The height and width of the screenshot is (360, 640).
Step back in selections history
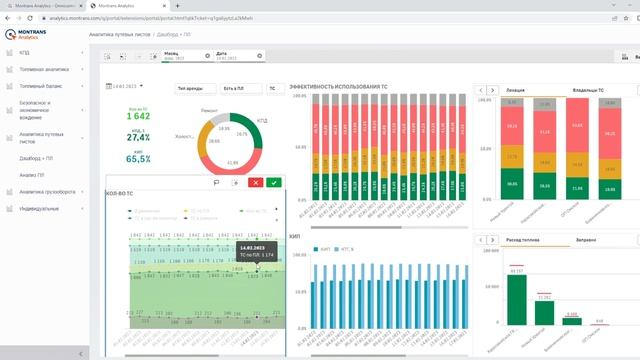pyautogui.click(x=123, y=56)
